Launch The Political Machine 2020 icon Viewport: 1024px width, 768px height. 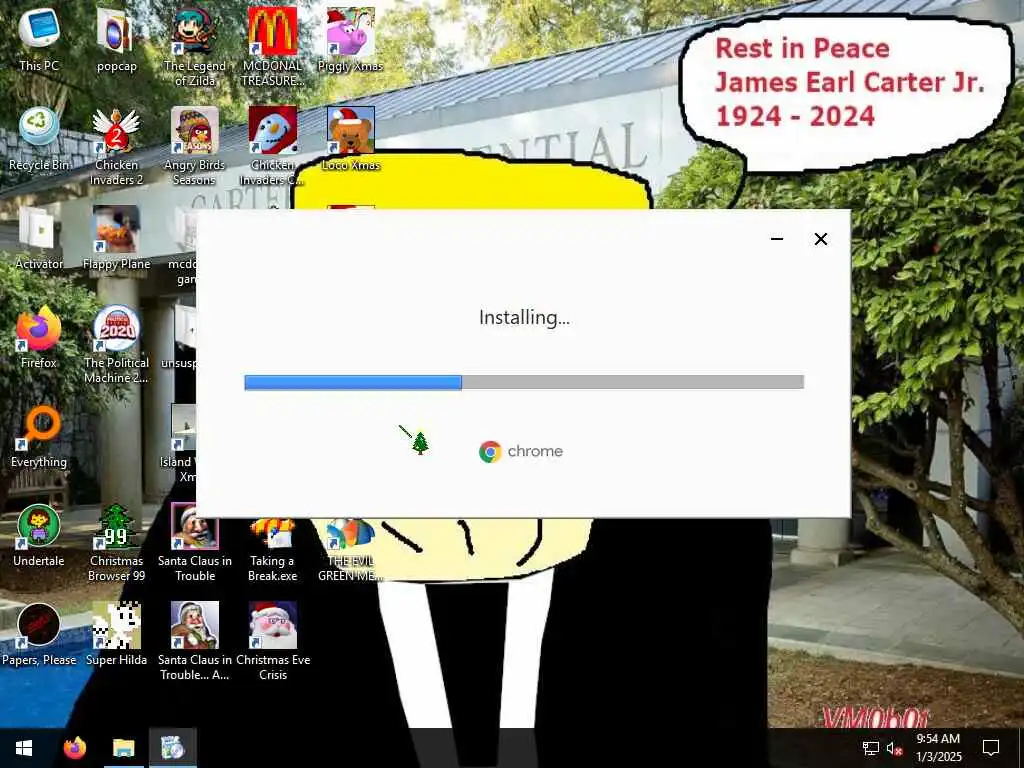[x=116, y=344]
